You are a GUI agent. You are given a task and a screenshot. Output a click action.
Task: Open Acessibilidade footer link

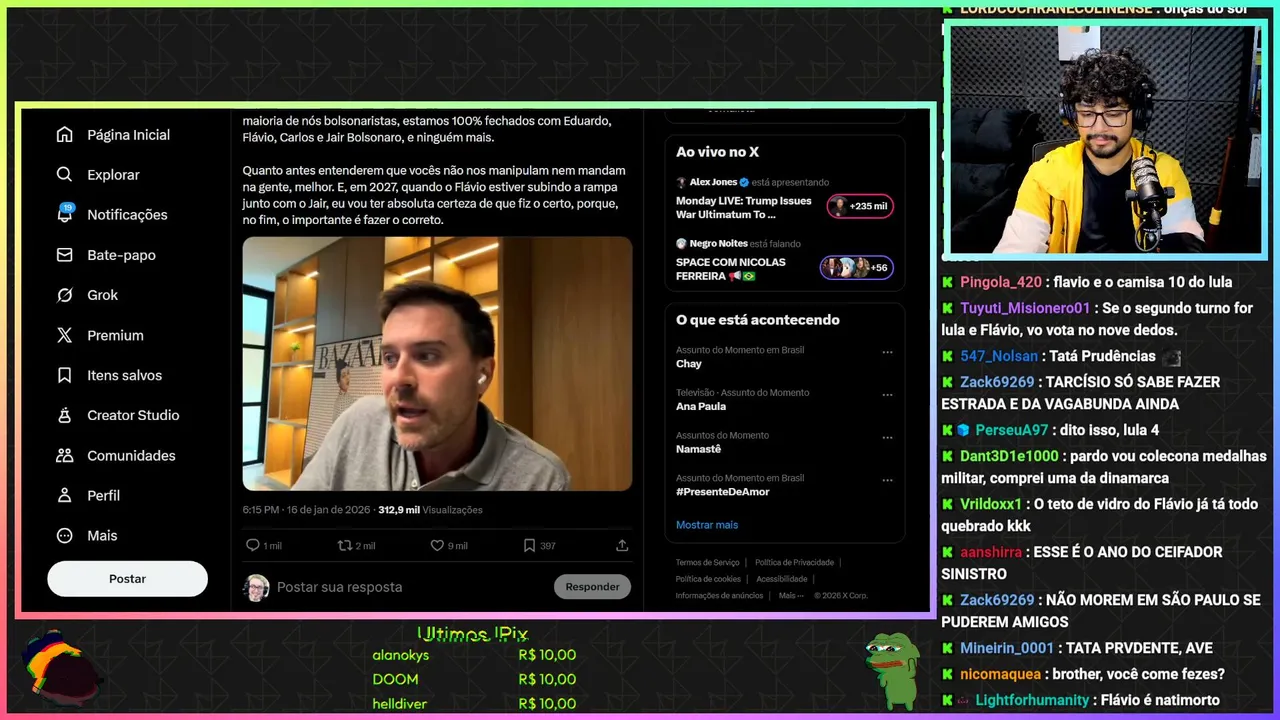(x=782, y=579)
